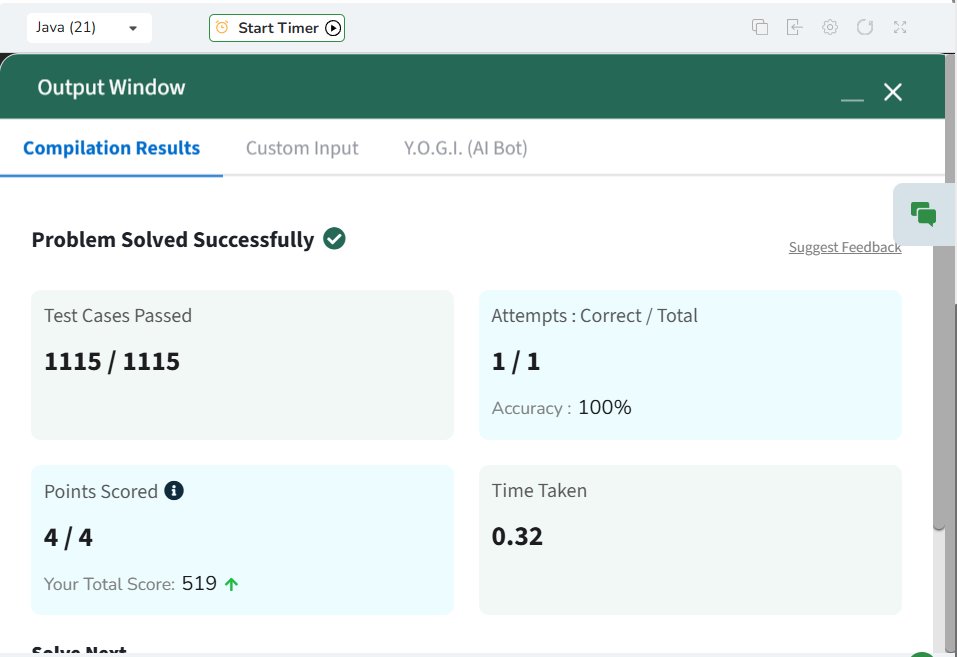Click the "Test Cases Passed" label
Viewport: 957px width, 657px height.
pos(118,316)
